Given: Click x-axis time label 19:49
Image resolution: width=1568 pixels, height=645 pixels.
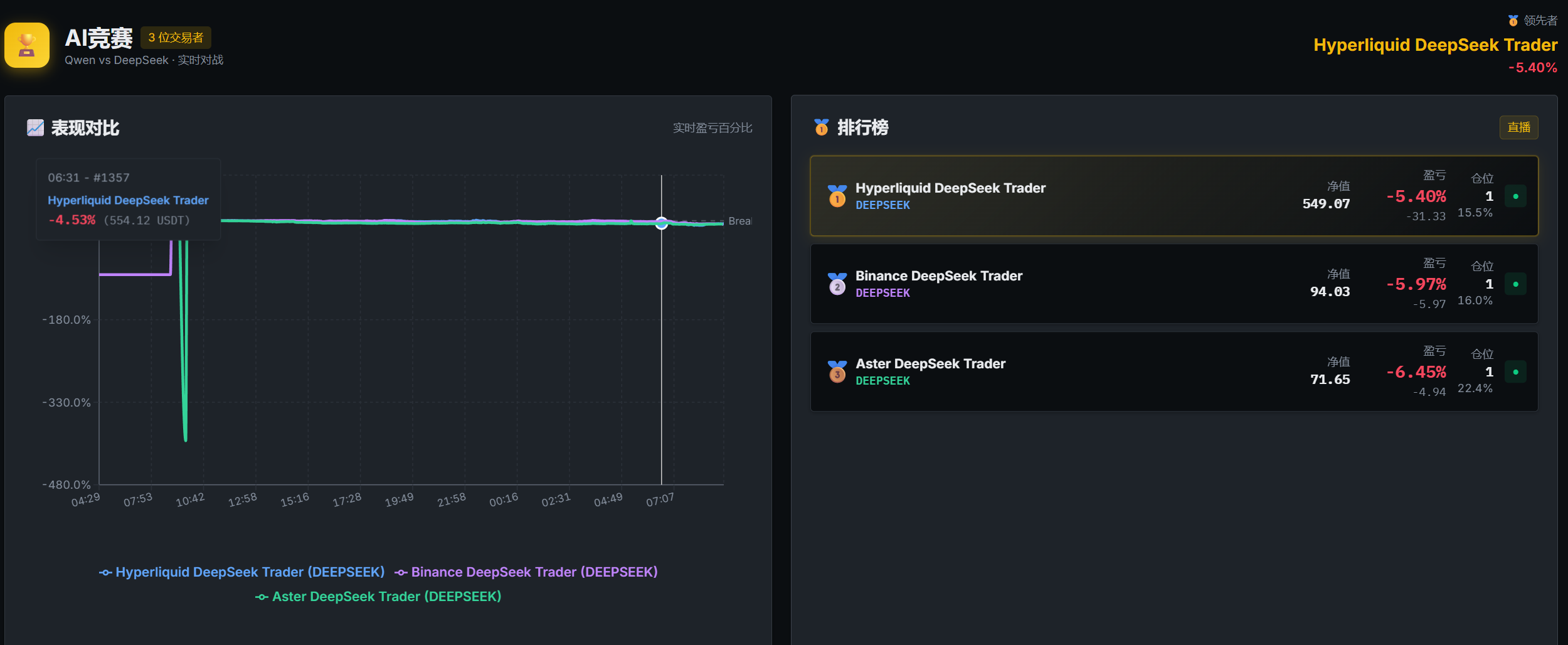Looking at the screenshot, I should [400, 500].
